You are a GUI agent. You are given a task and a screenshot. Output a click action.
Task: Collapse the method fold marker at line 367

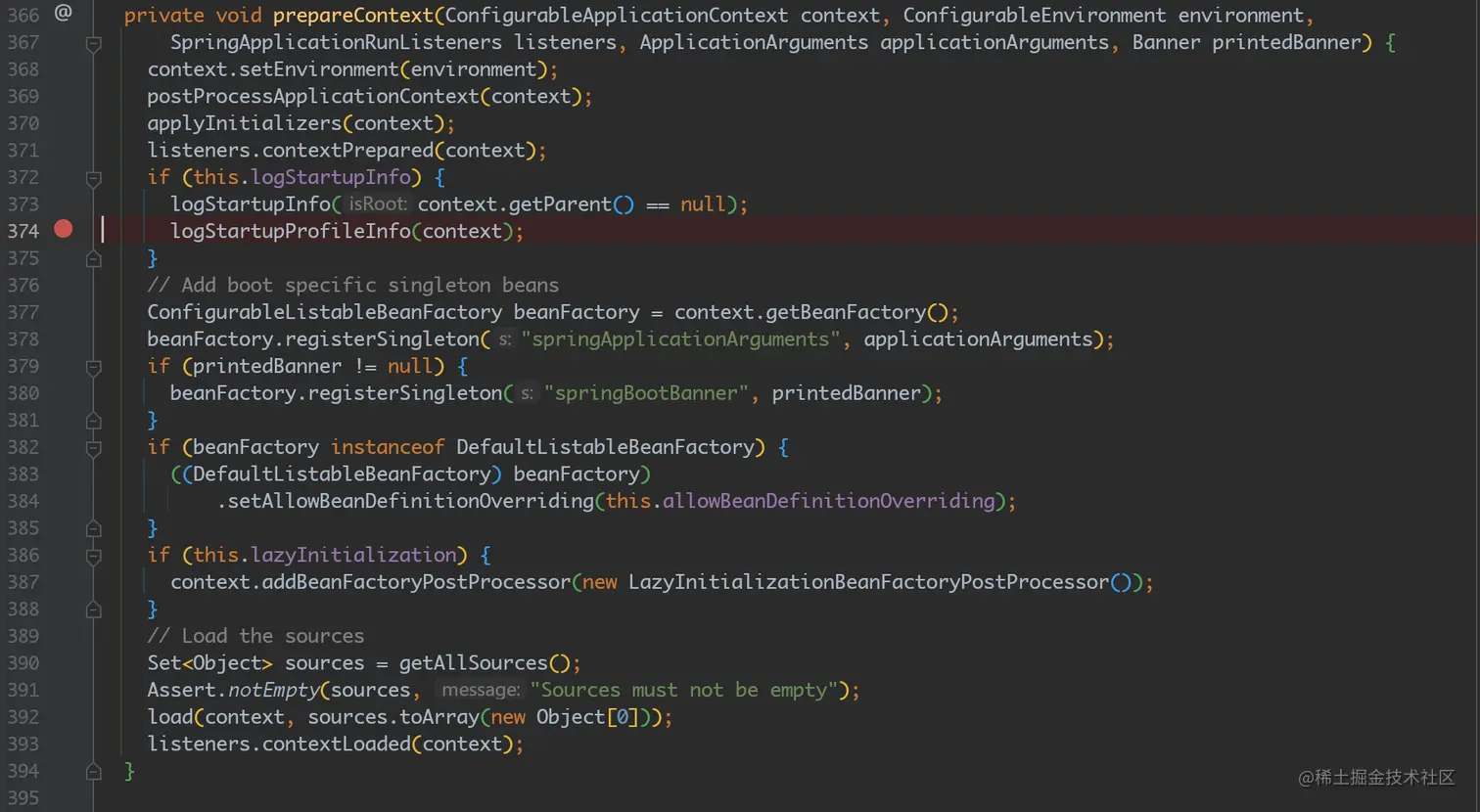pyautogui.click(x=94, y=43)
